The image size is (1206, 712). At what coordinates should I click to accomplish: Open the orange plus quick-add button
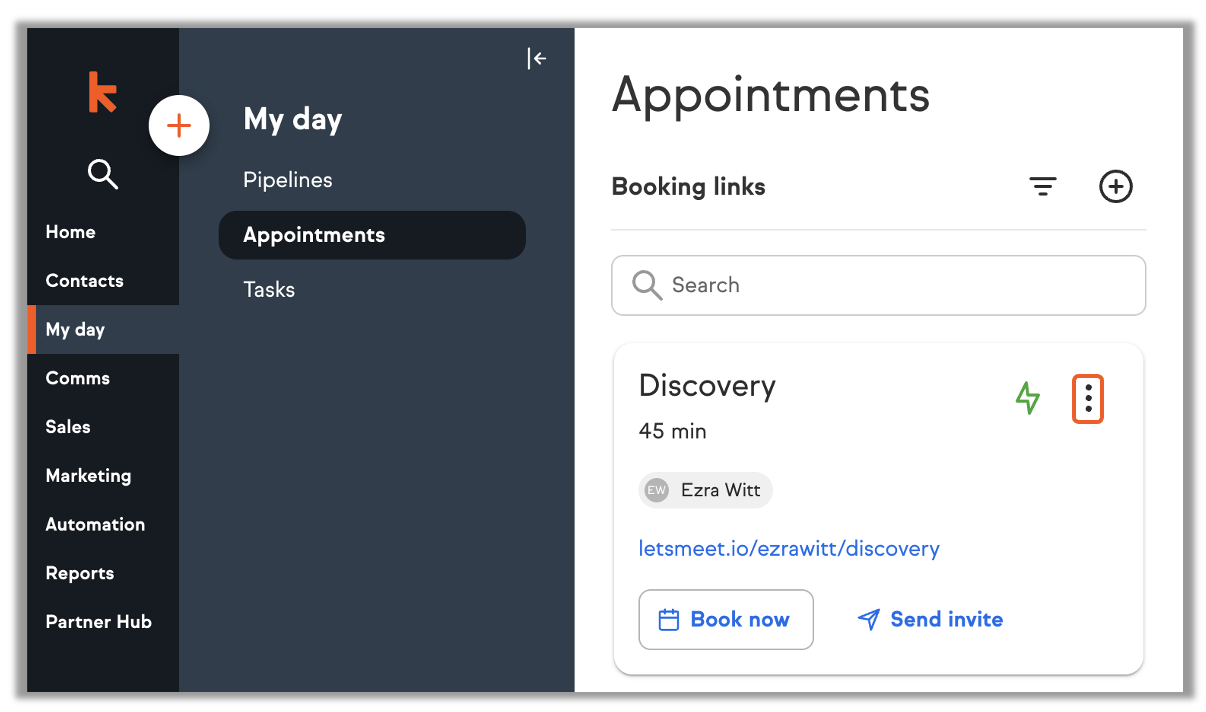(x=179, y=126)
